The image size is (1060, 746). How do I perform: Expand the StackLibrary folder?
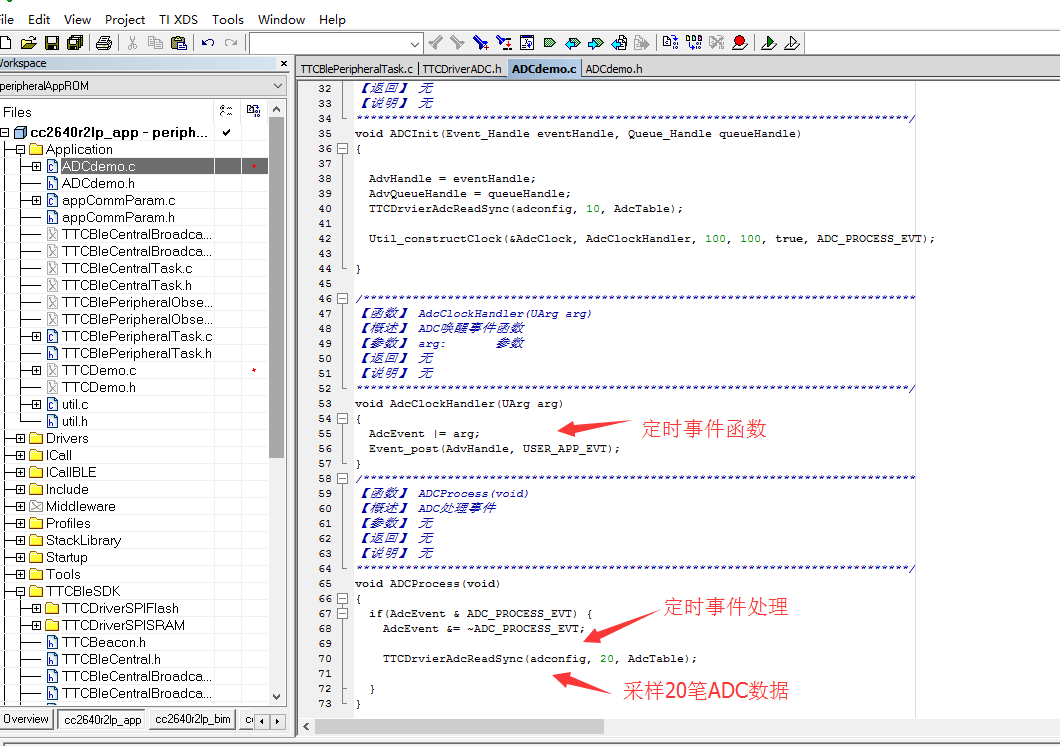click(20, 541)
